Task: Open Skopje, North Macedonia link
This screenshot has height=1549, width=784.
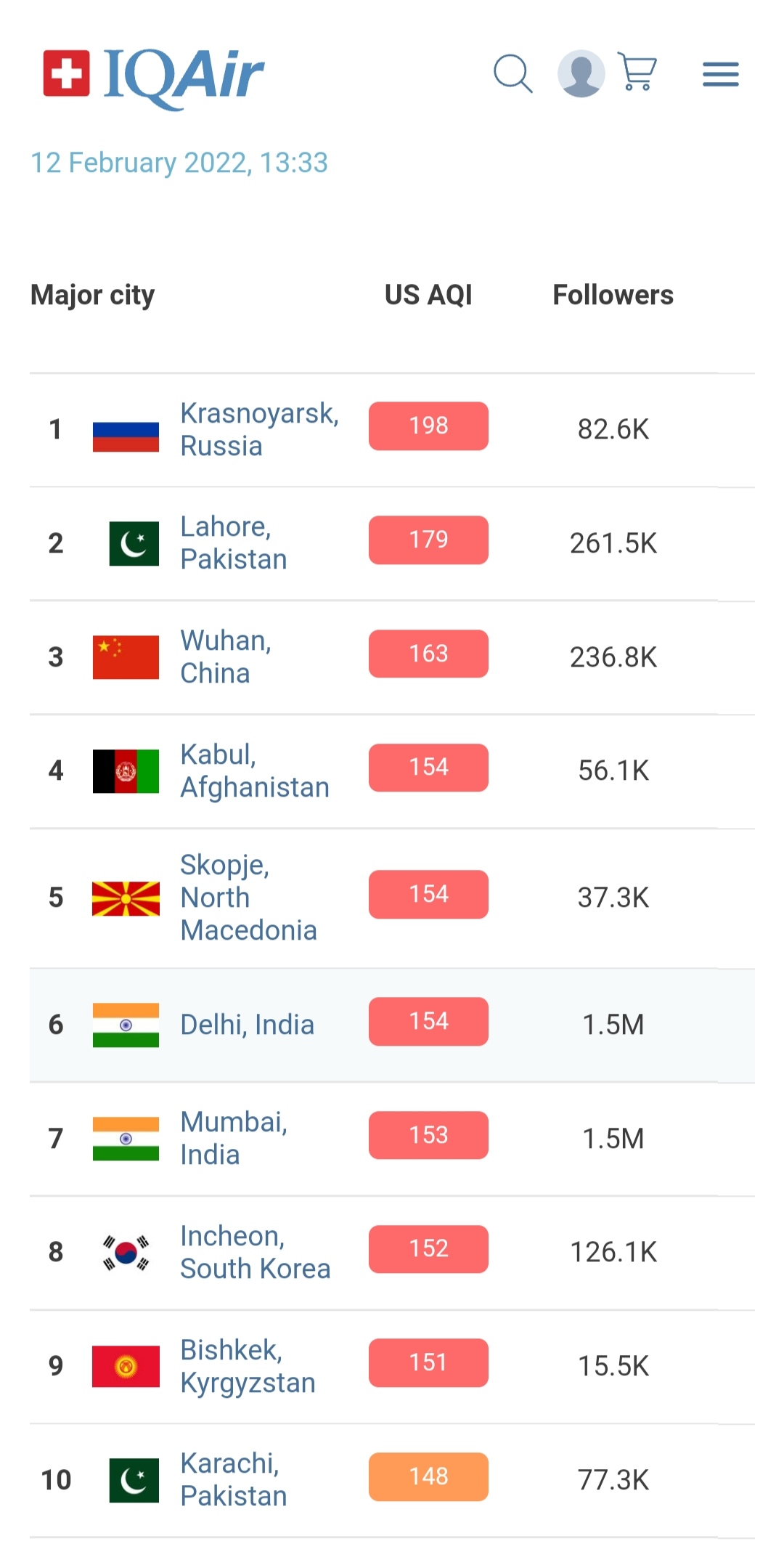Action: [x=248, y=898]
